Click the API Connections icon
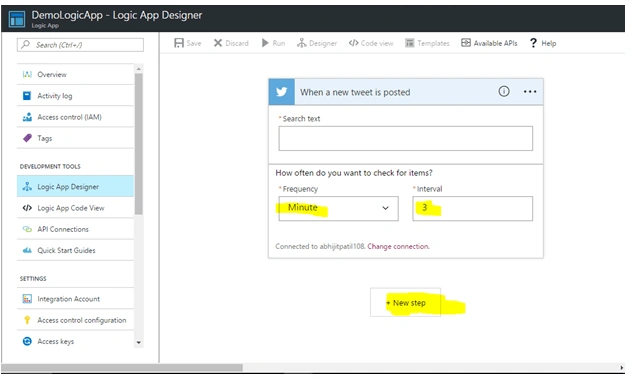Image resolution: width=637 pixels, height=378 pixels. 27,229
